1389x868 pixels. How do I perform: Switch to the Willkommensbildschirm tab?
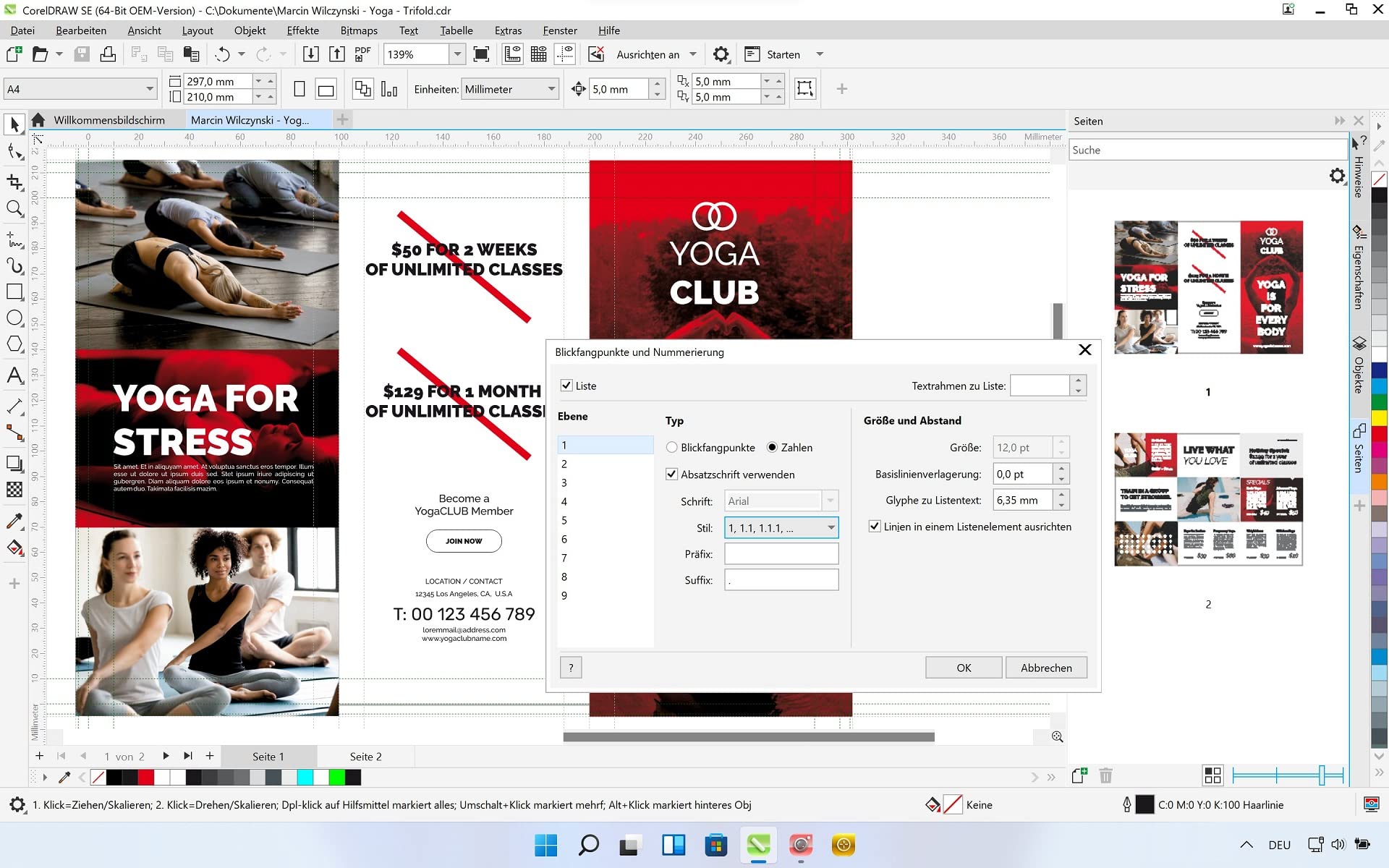click(x=109, y=120)
